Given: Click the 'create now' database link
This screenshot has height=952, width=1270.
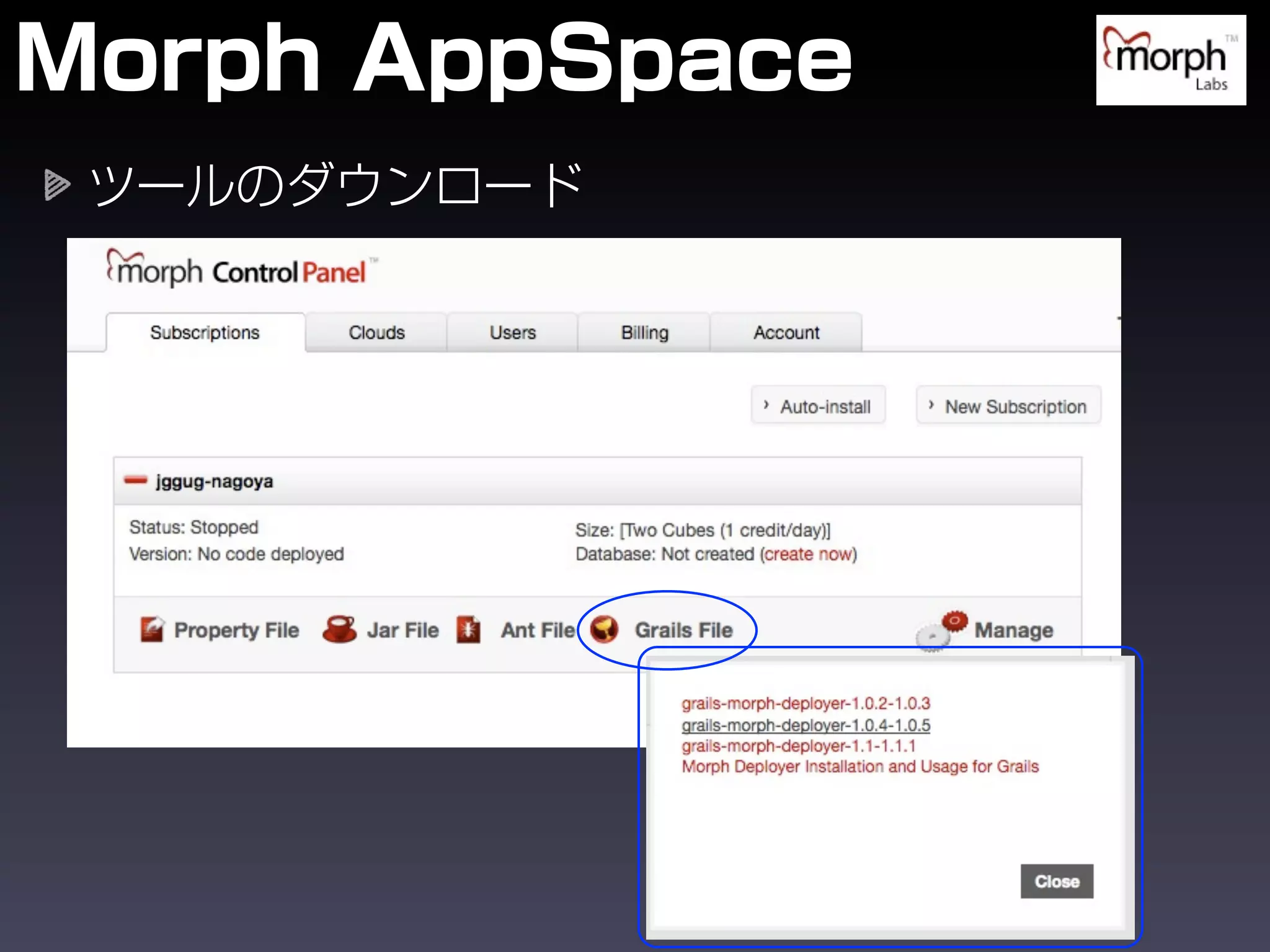Looking at the screenshot, I should (808, 553).
